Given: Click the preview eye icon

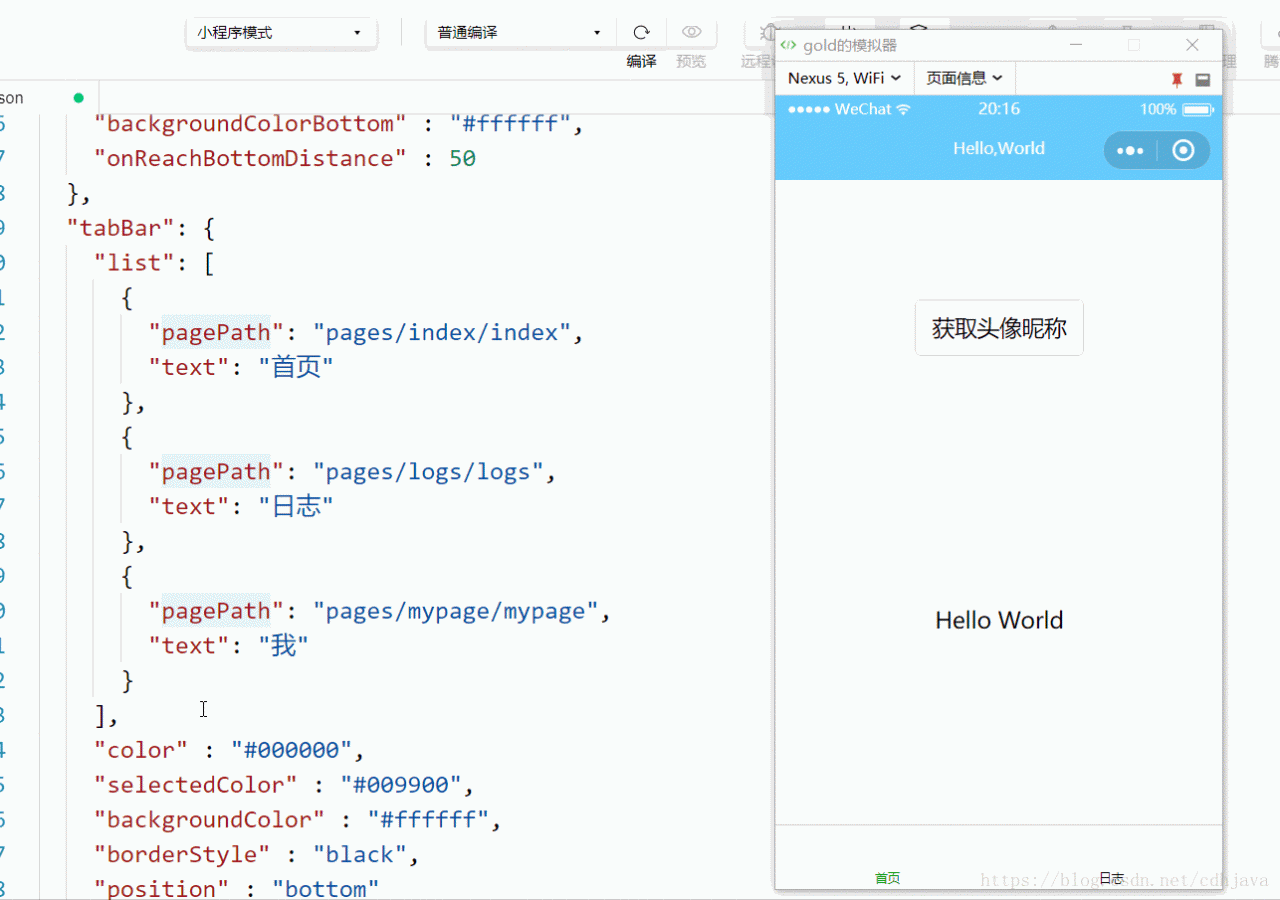Looking at the screenshot, I should coord(691,32).
